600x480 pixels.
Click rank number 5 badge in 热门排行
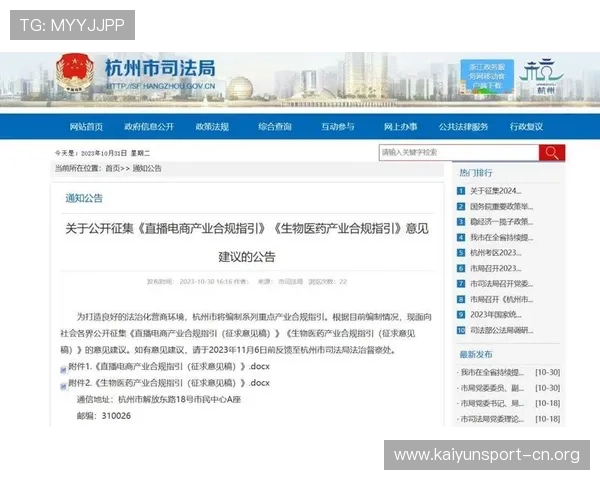461,253
